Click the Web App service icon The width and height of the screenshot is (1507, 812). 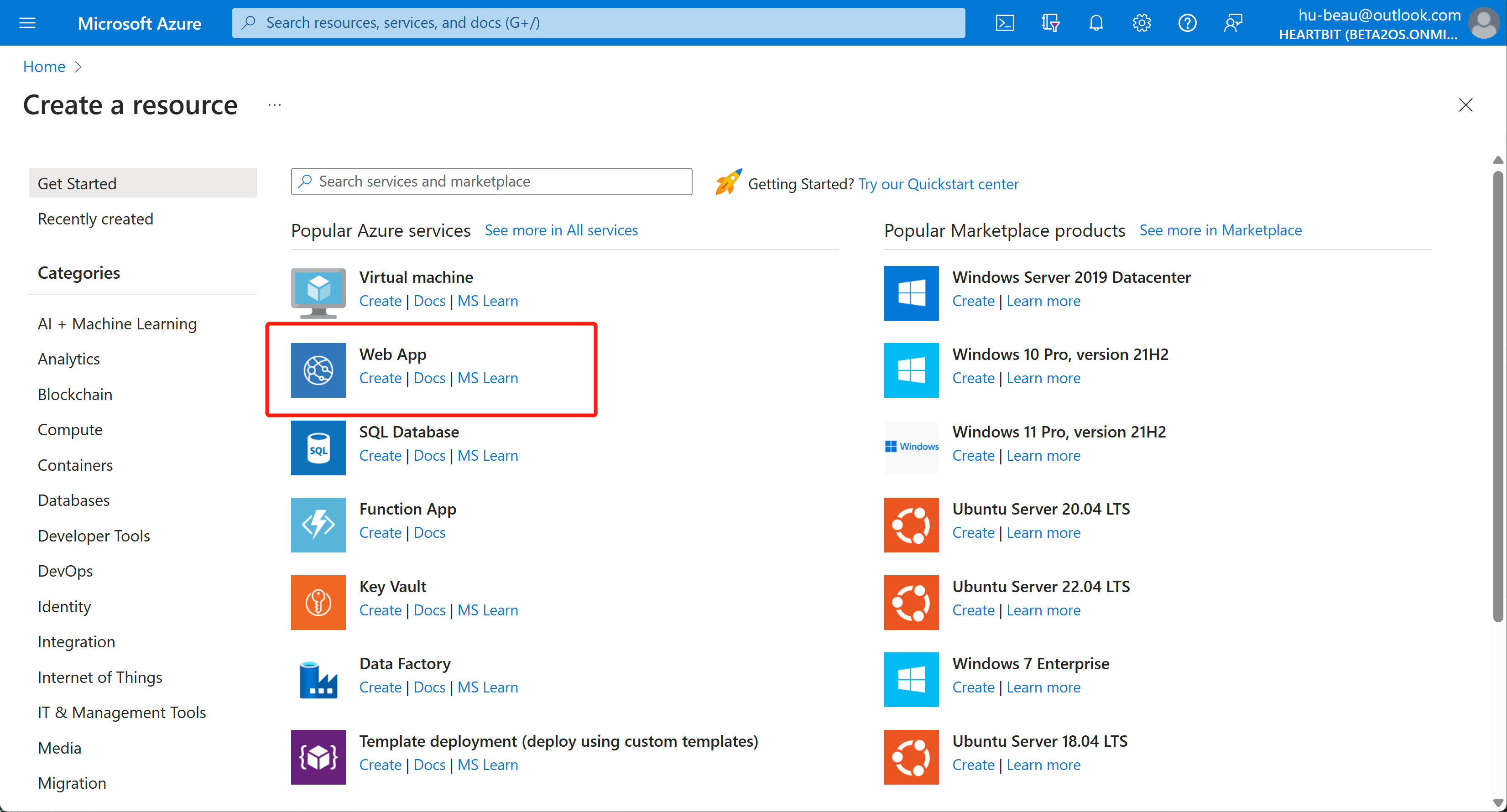point(318,370)
